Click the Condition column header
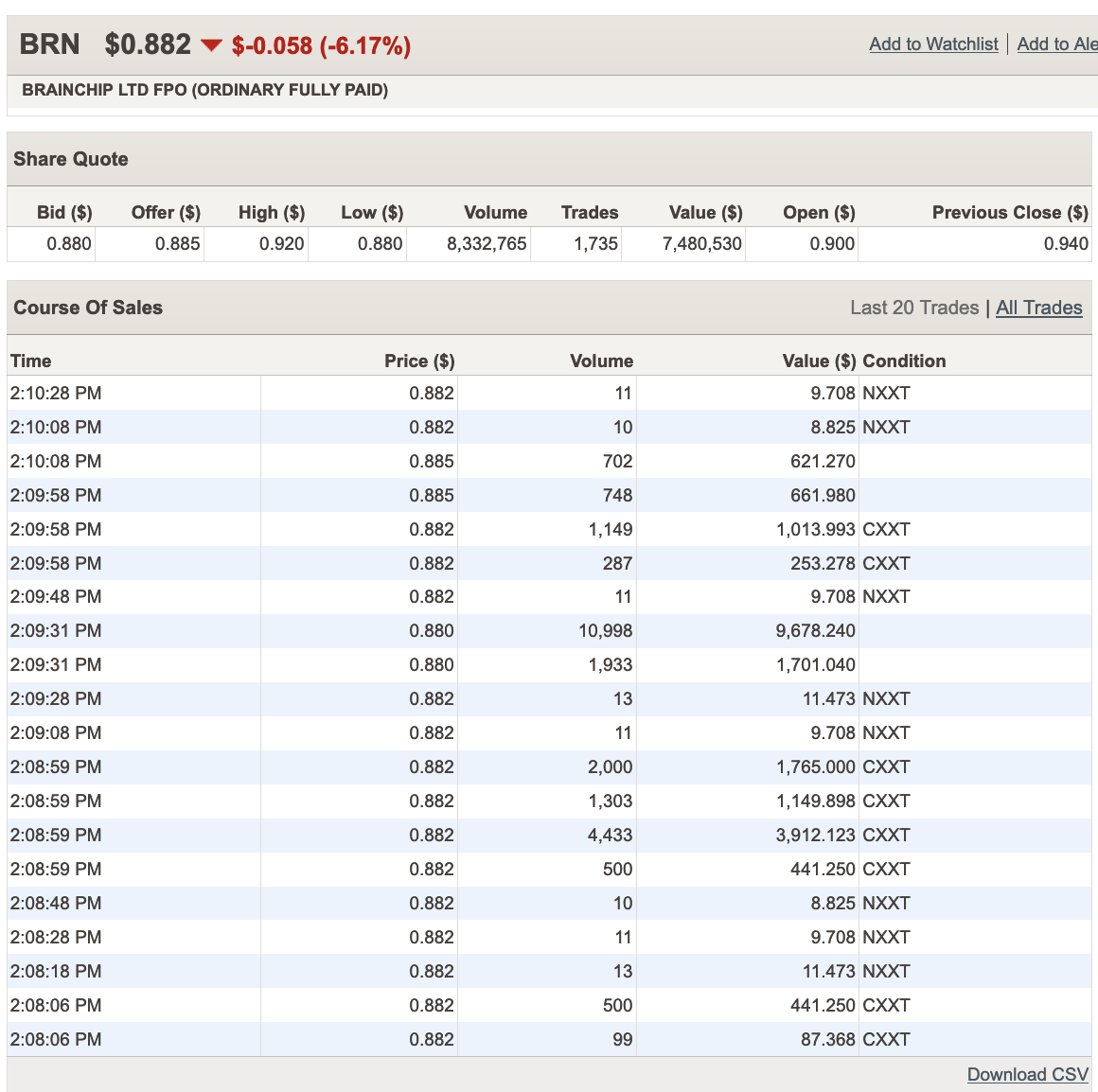 [903, 361]
